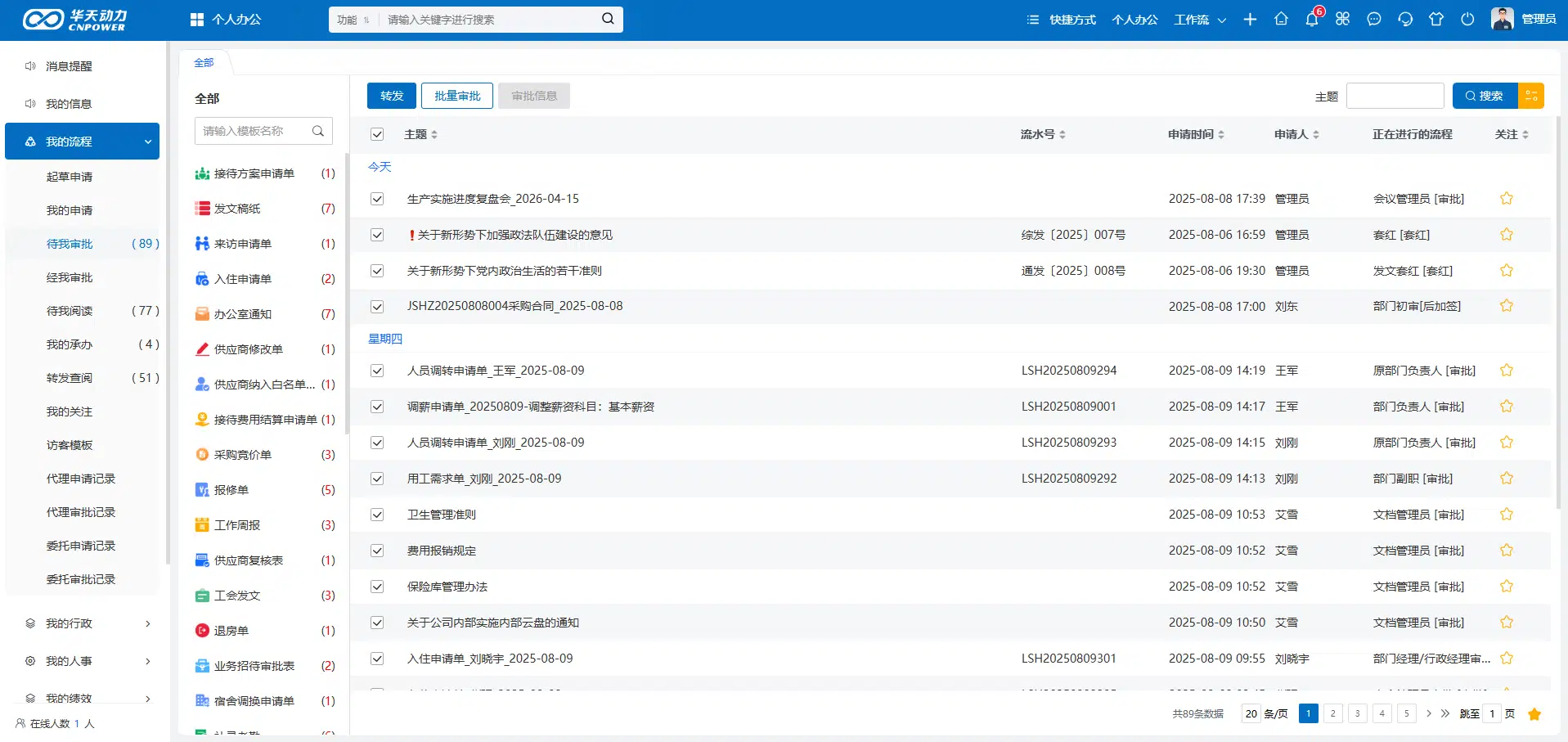
Task: Select 发文稿纸 template icon
Action: point(202,209)
